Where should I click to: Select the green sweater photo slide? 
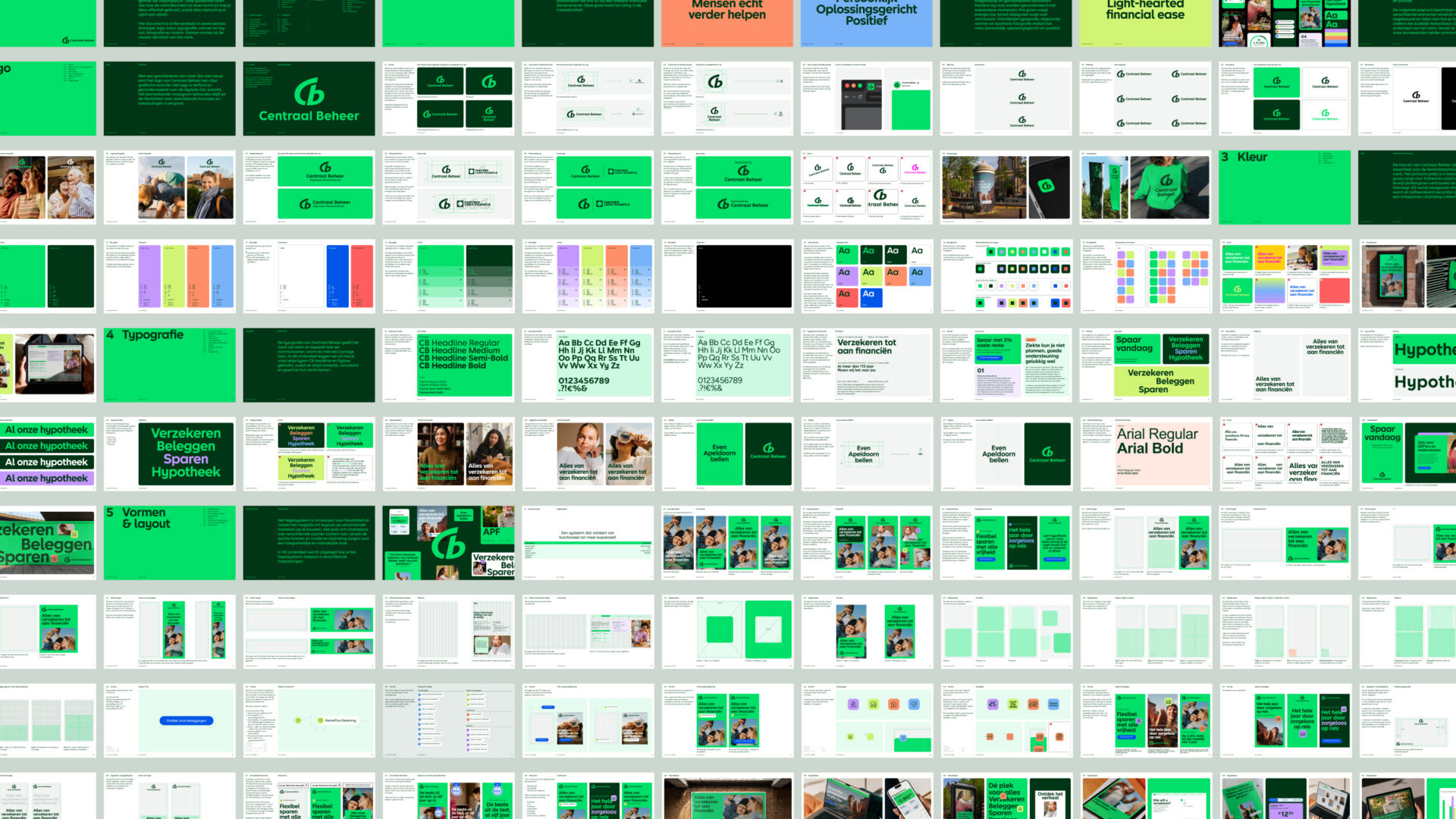click(1146, 187)
